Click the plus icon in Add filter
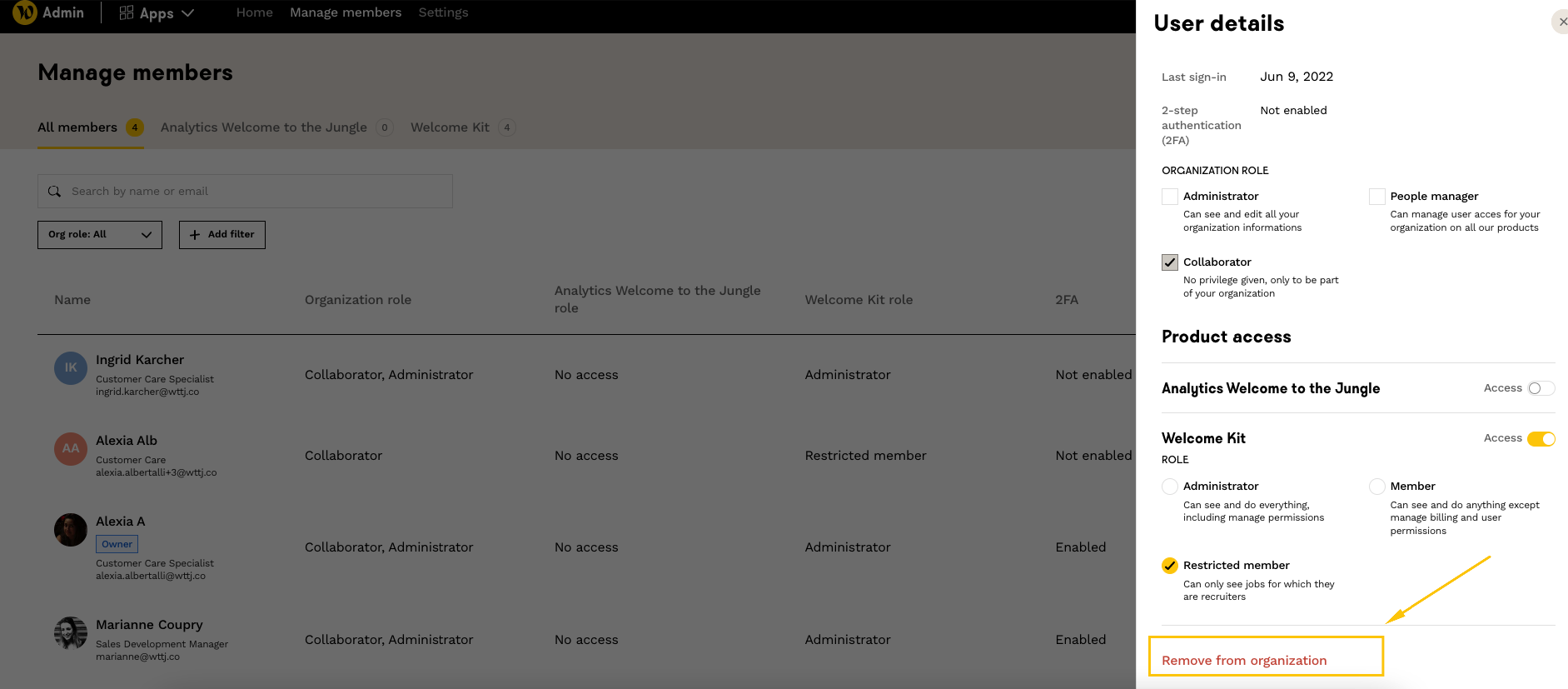Screen dimensions: 1568x689 click(x=195, y=235)
